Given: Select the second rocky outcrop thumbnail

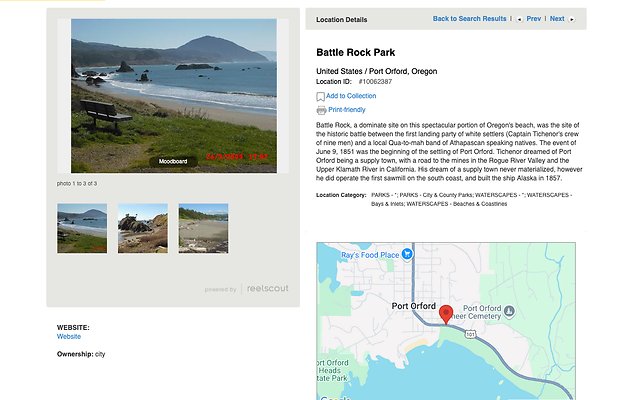Looking at the screenshot, I should 143,228.
